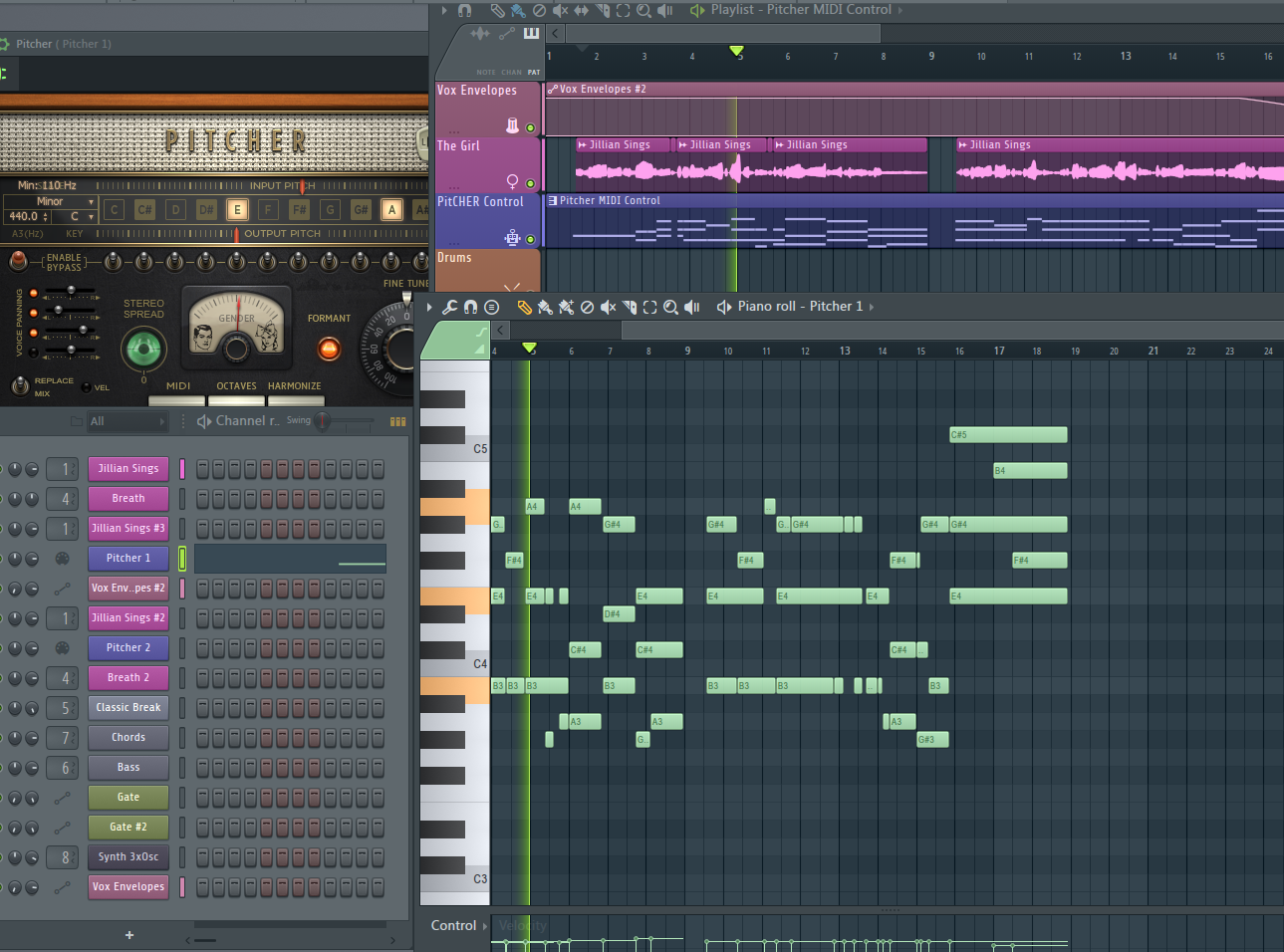
Task: Mute the PitCHER Control playlist track
Action: coord(530,239)
